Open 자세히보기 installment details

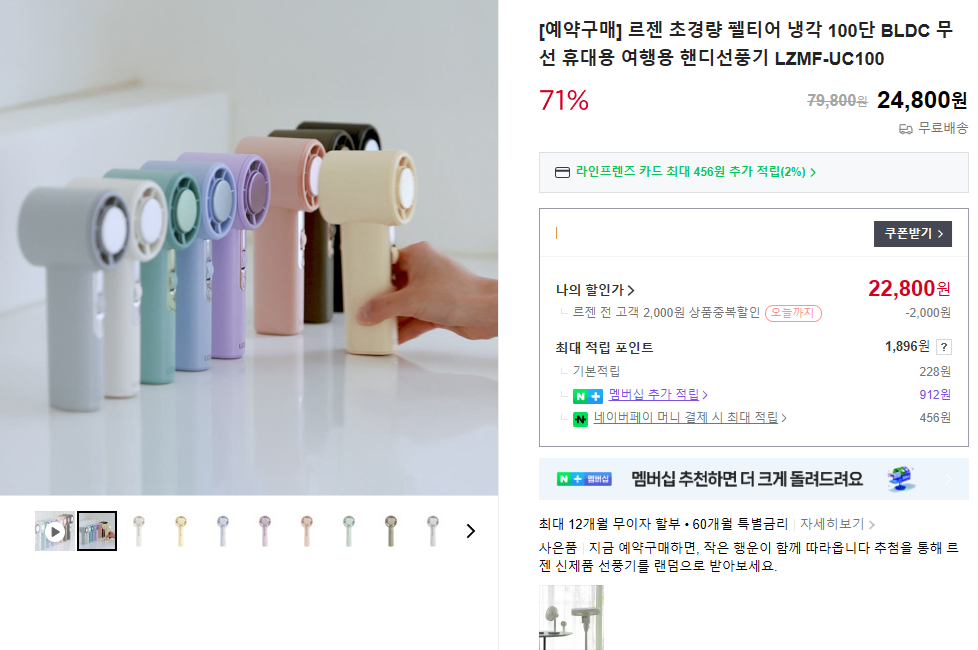point(837,524)
